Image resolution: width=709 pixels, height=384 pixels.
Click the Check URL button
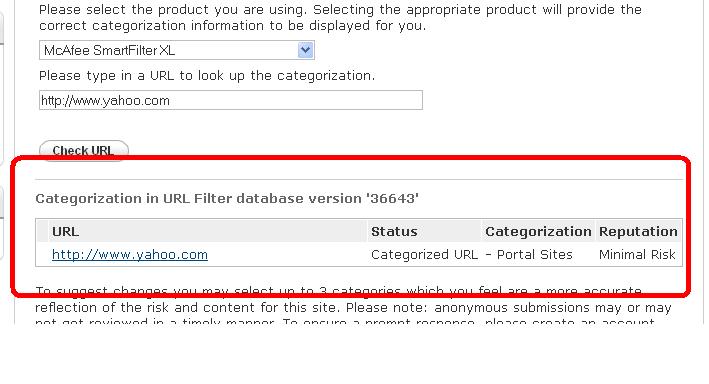pyautogui.click(x=84, y=150)
